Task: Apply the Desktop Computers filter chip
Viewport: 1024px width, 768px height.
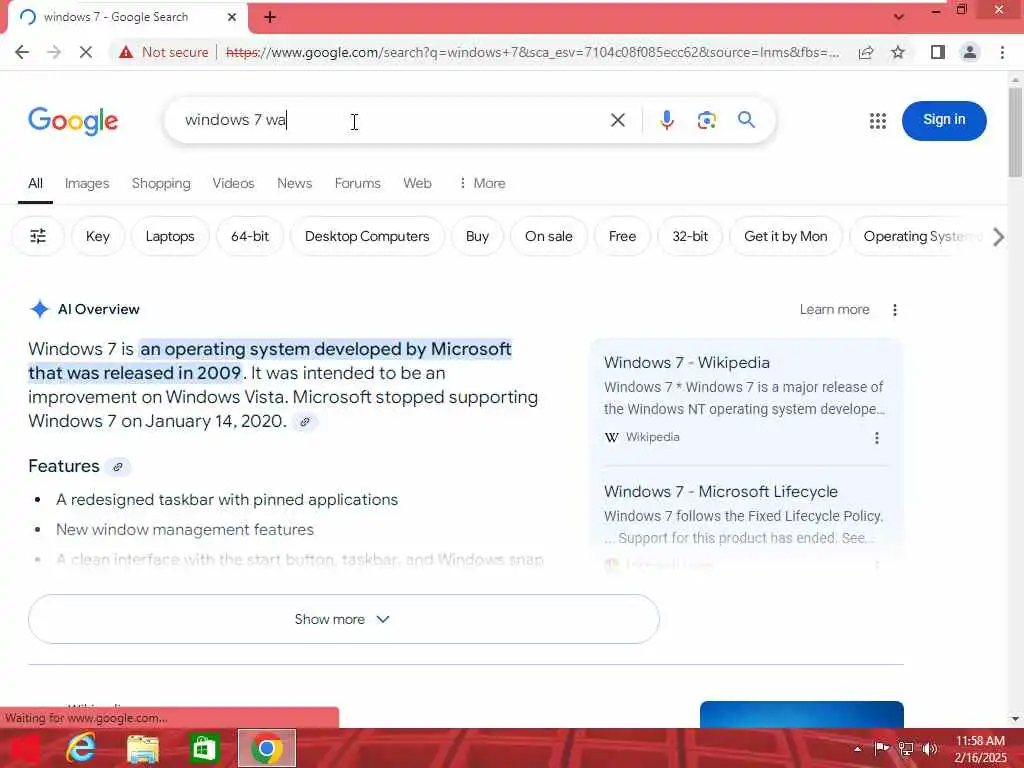Action: pyautogui.click(x=367, y=236)
